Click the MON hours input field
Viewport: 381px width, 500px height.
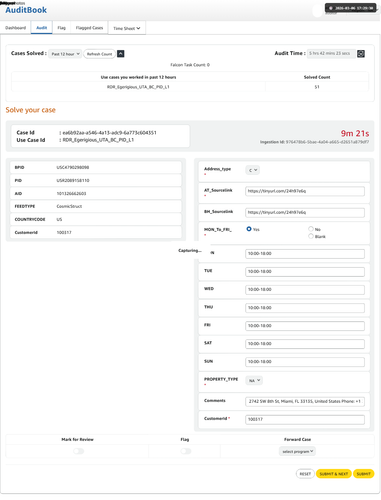(305, 254)
